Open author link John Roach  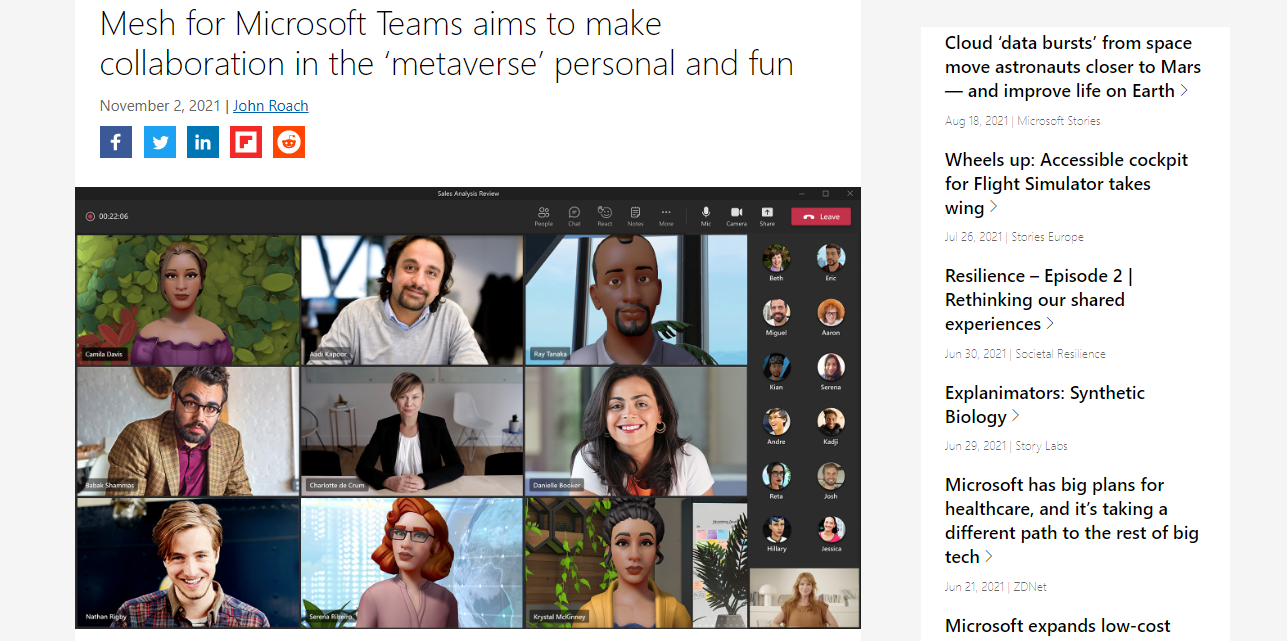(x=271, y=106)
